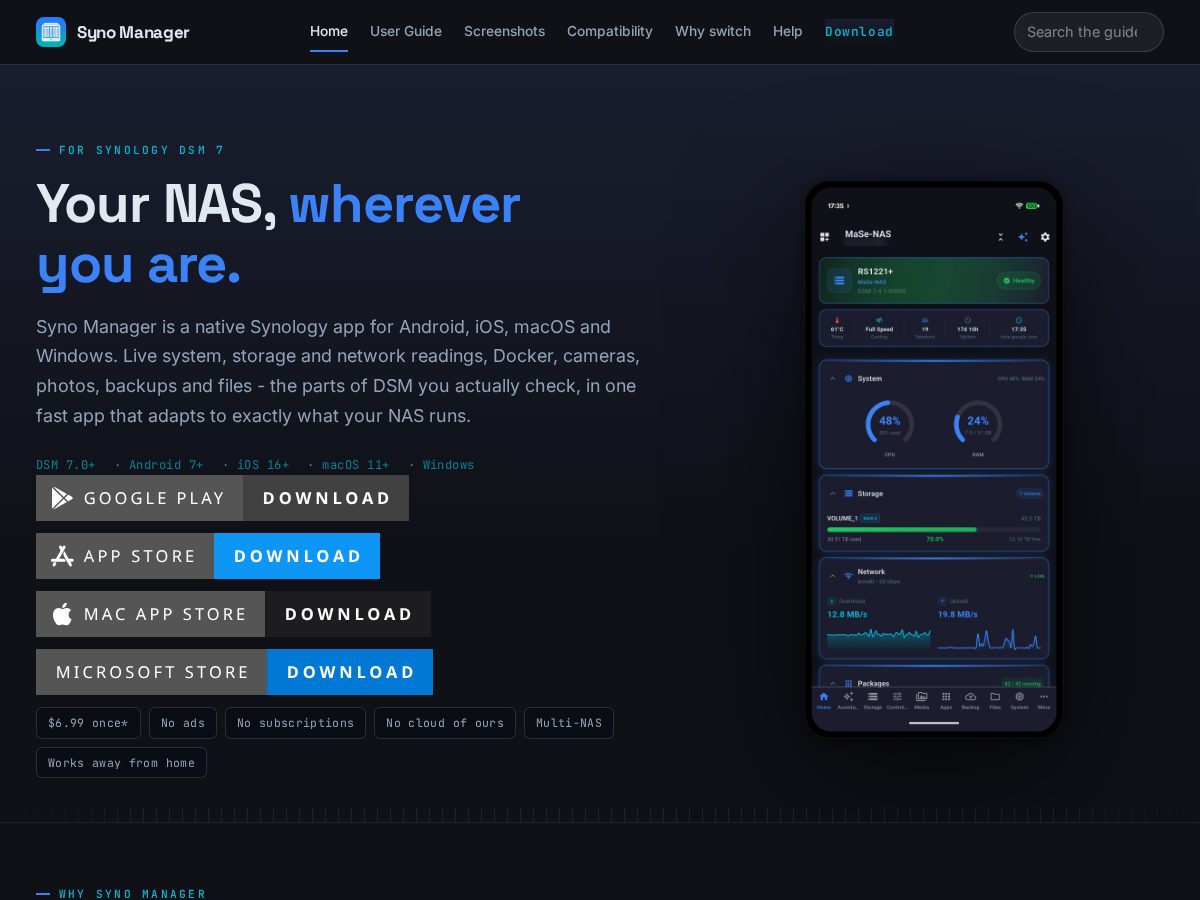The width and height of the screenshot is (1200, 900).
Task: Click the FOR SYNOLOGY DSM 7 label
Action: [x=142, y=150]
